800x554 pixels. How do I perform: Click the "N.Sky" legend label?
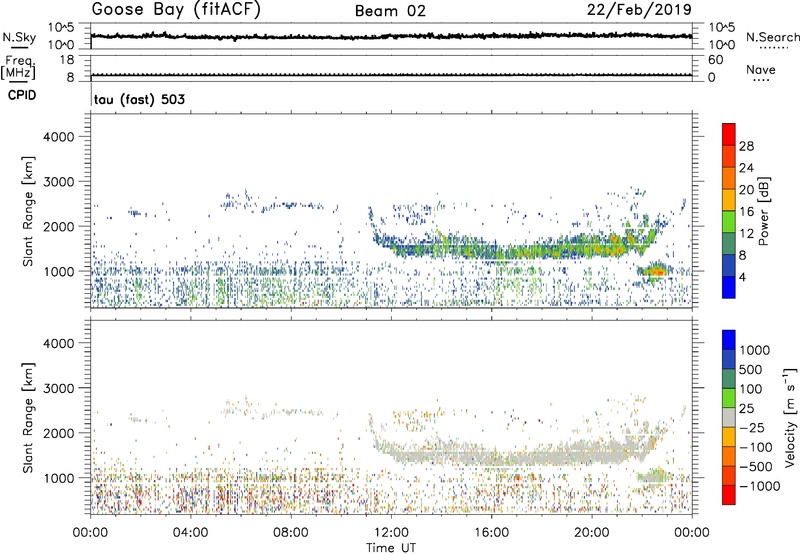click(19, 37)
